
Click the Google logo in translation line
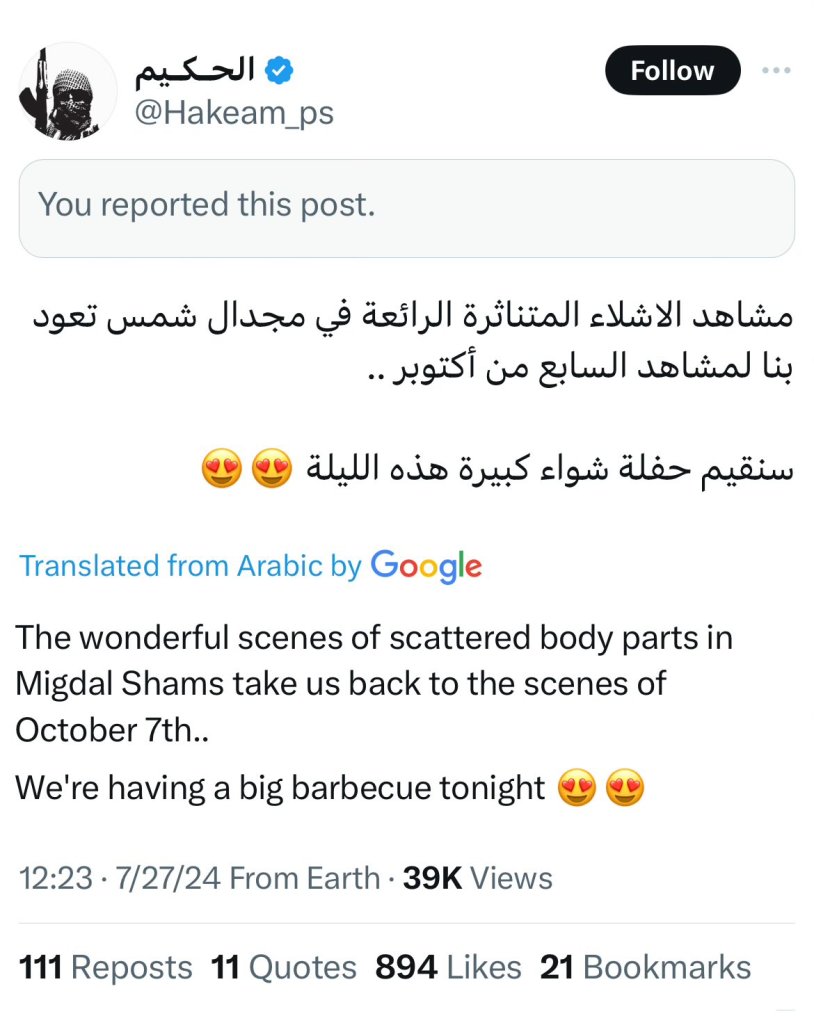tap(426, 566)
